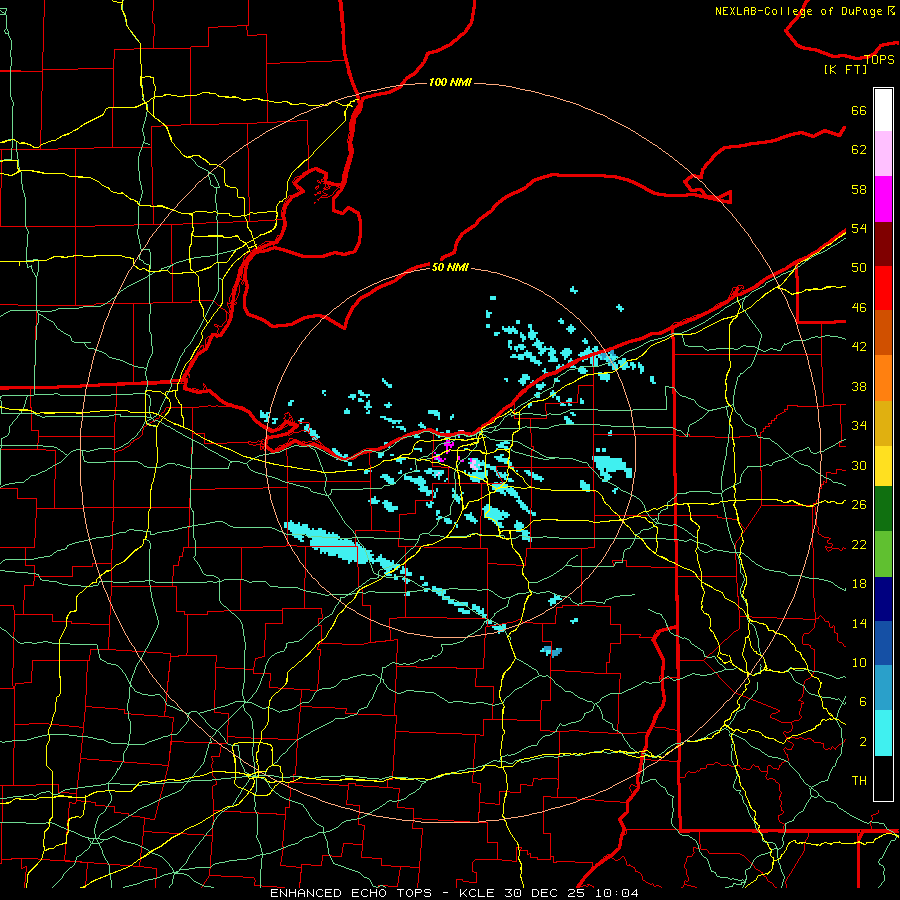Viewport: 900px width, 900px height.
Task: Click the 'TOPS' legend title
Action: click(x=879, y=59)
